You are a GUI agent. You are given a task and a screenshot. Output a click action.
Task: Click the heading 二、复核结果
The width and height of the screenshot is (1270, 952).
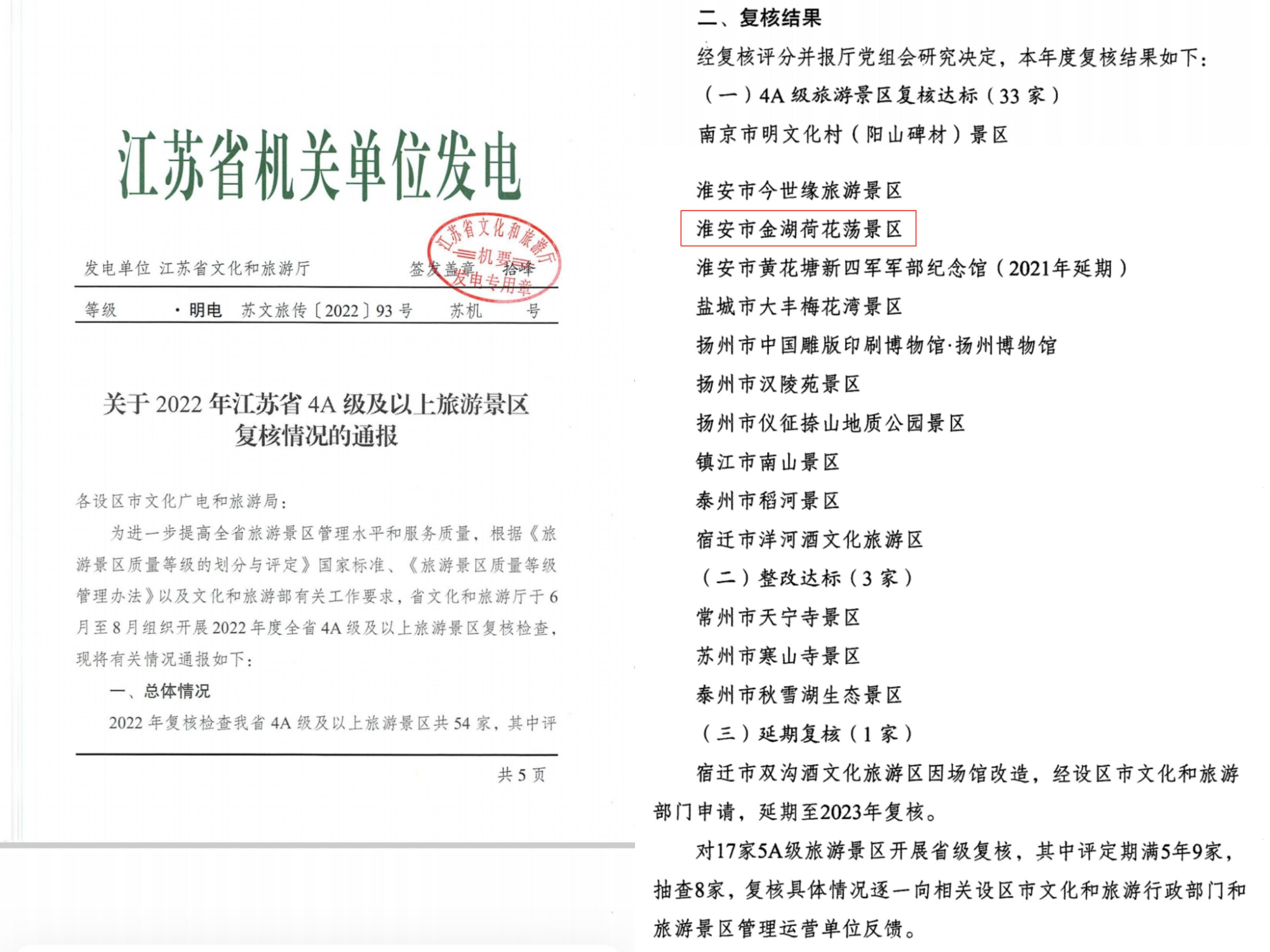[759, 18]
